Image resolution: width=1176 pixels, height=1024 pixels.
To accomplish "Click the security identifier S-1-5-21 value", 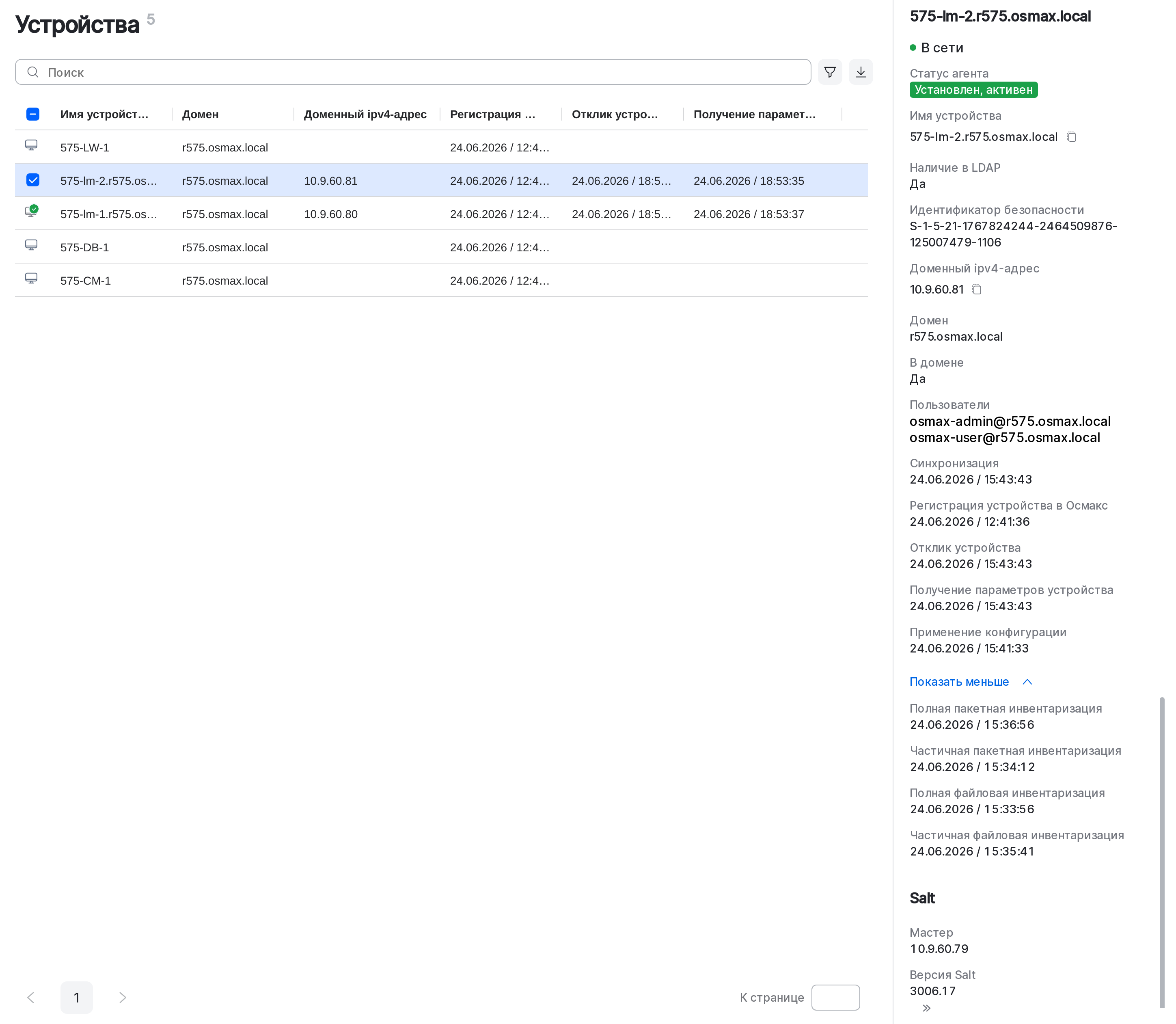I will coord(1013,234).
